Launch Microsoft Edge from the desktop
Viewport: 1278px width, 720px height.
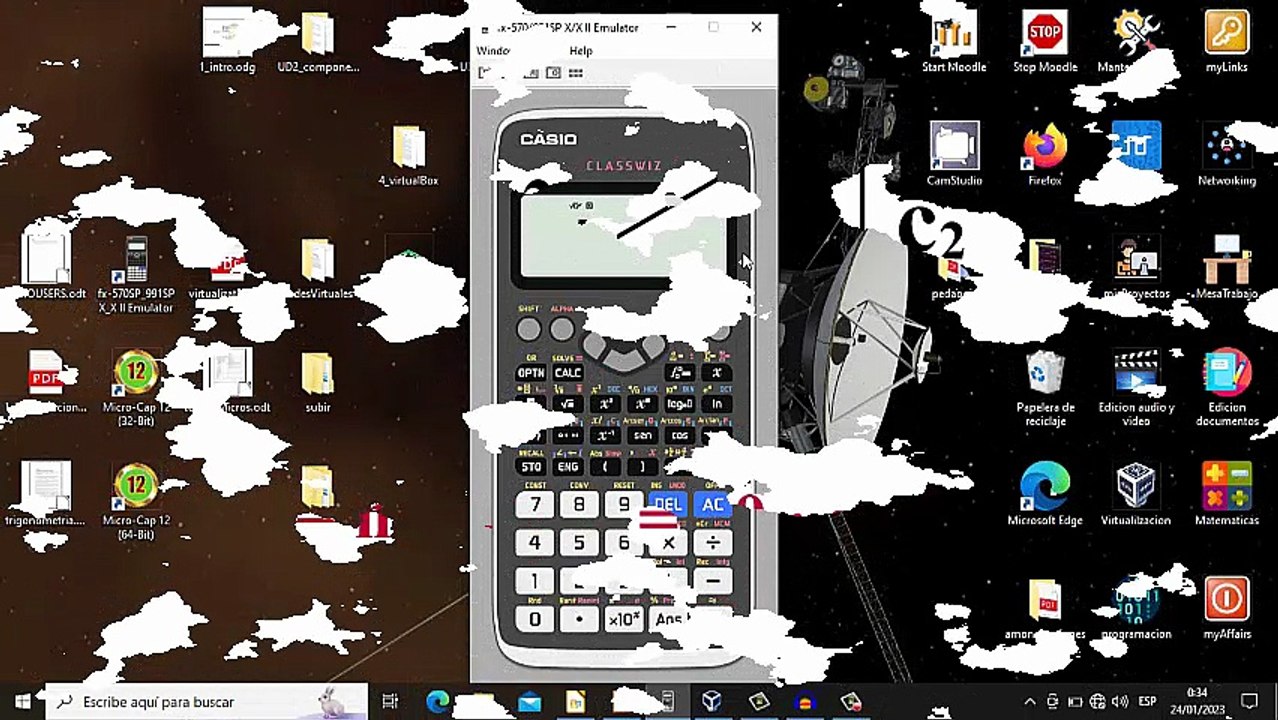[1045, 494]
